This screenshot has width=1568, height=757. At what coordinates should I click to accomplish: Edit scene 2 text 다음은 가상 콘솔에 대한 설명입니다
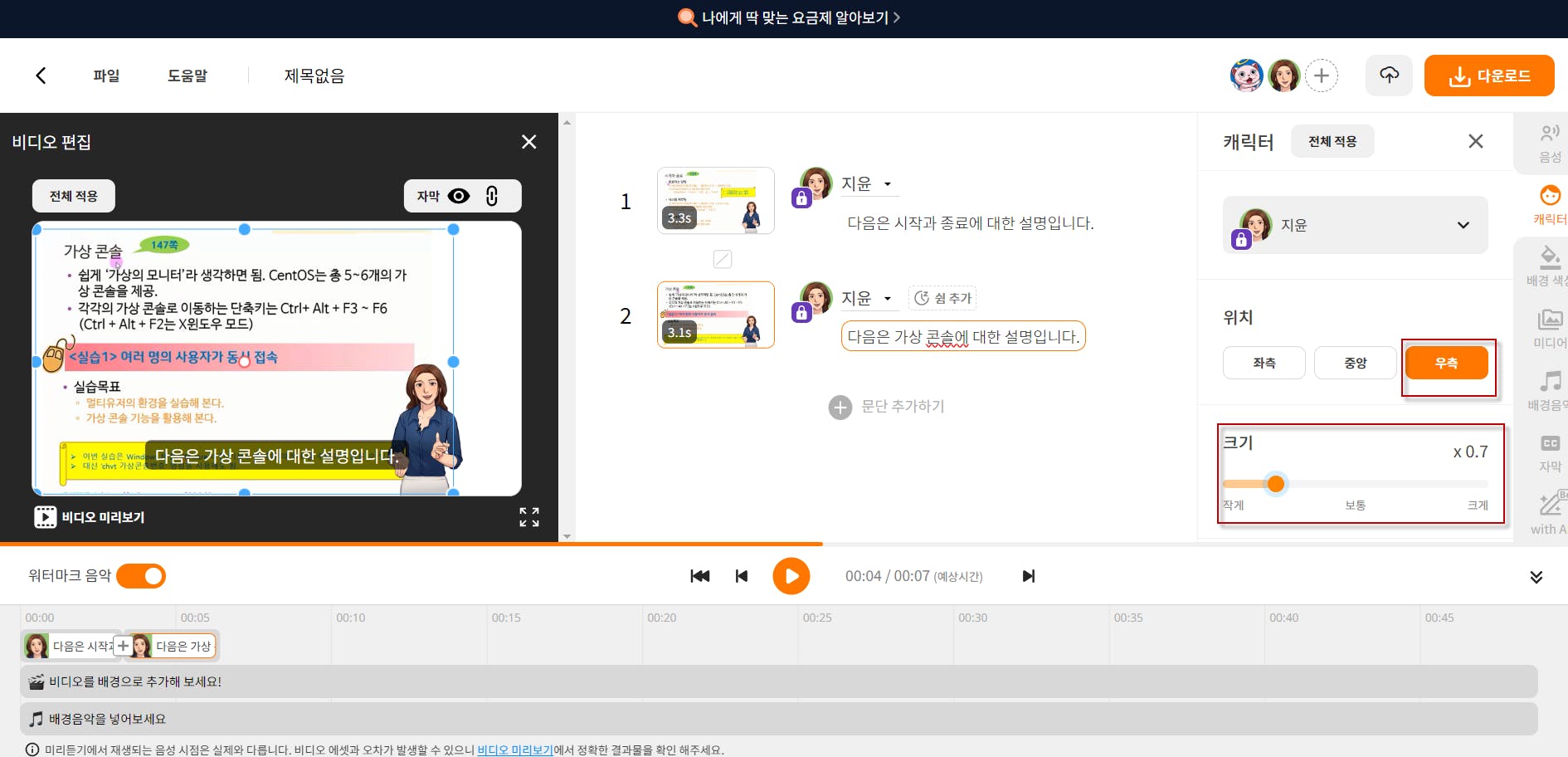(x=963, y=336)
